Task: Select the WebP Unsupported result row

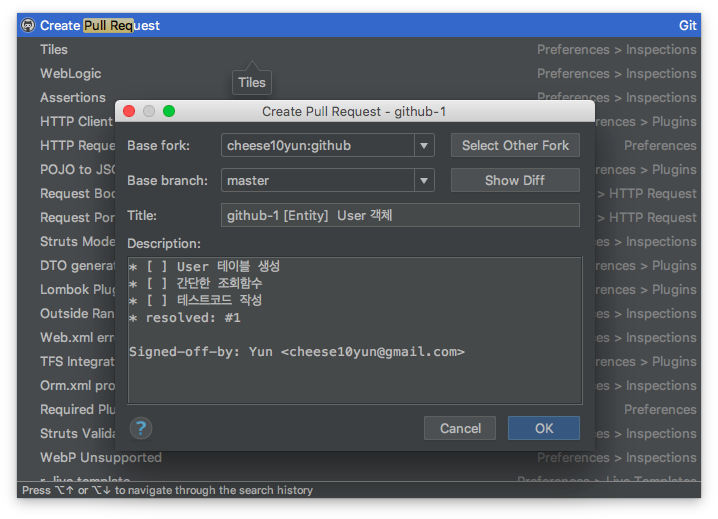Action: [x=359, y=457]
